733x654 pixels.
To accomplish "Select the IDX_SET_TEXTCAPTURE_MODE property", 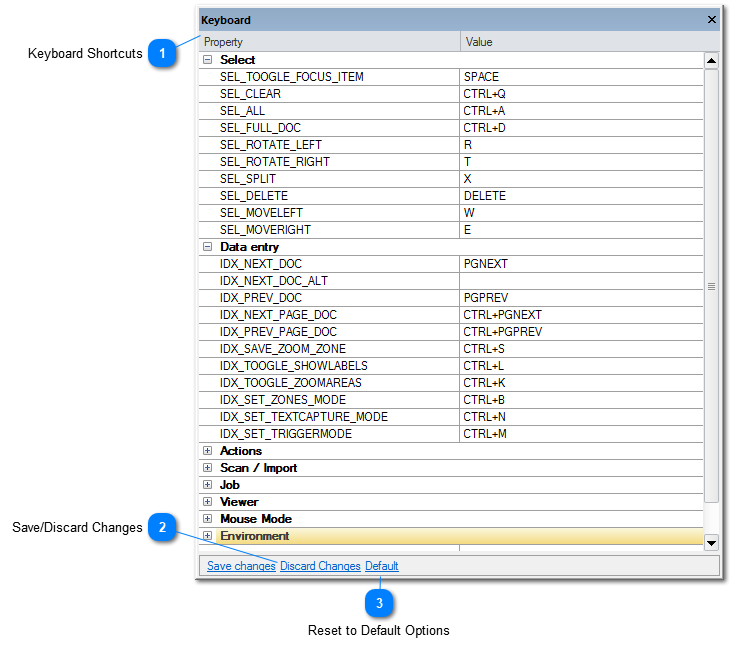I will [x=329, y=417].
